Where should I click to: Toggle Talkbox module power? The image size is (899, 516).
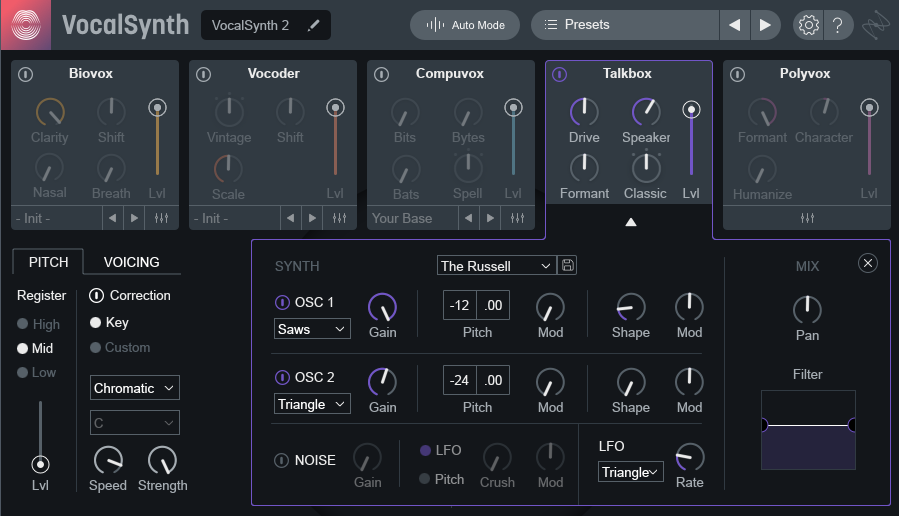[560, 75]
